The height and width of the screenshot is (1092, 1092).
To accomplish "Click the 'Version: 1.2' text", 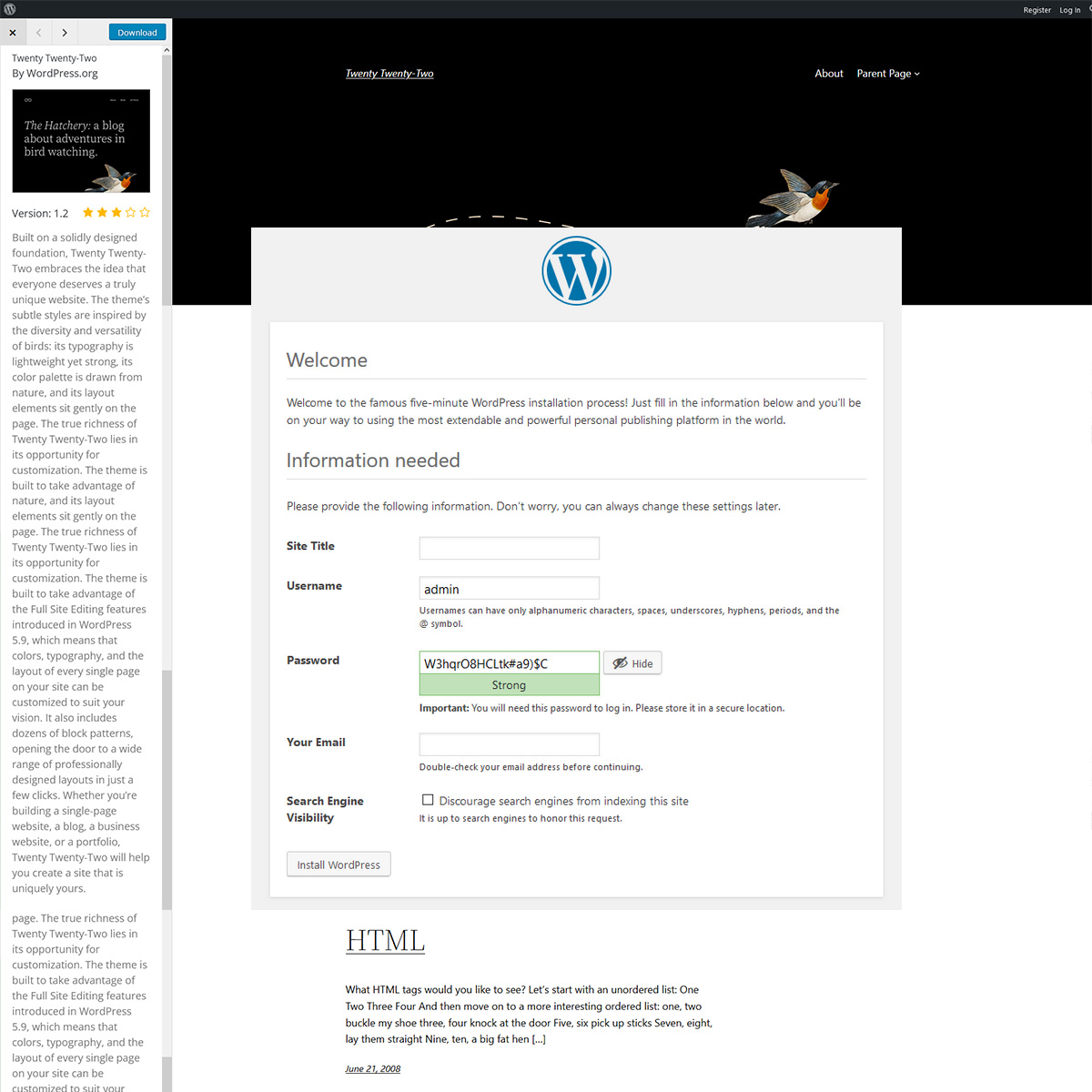I will 40,214.
